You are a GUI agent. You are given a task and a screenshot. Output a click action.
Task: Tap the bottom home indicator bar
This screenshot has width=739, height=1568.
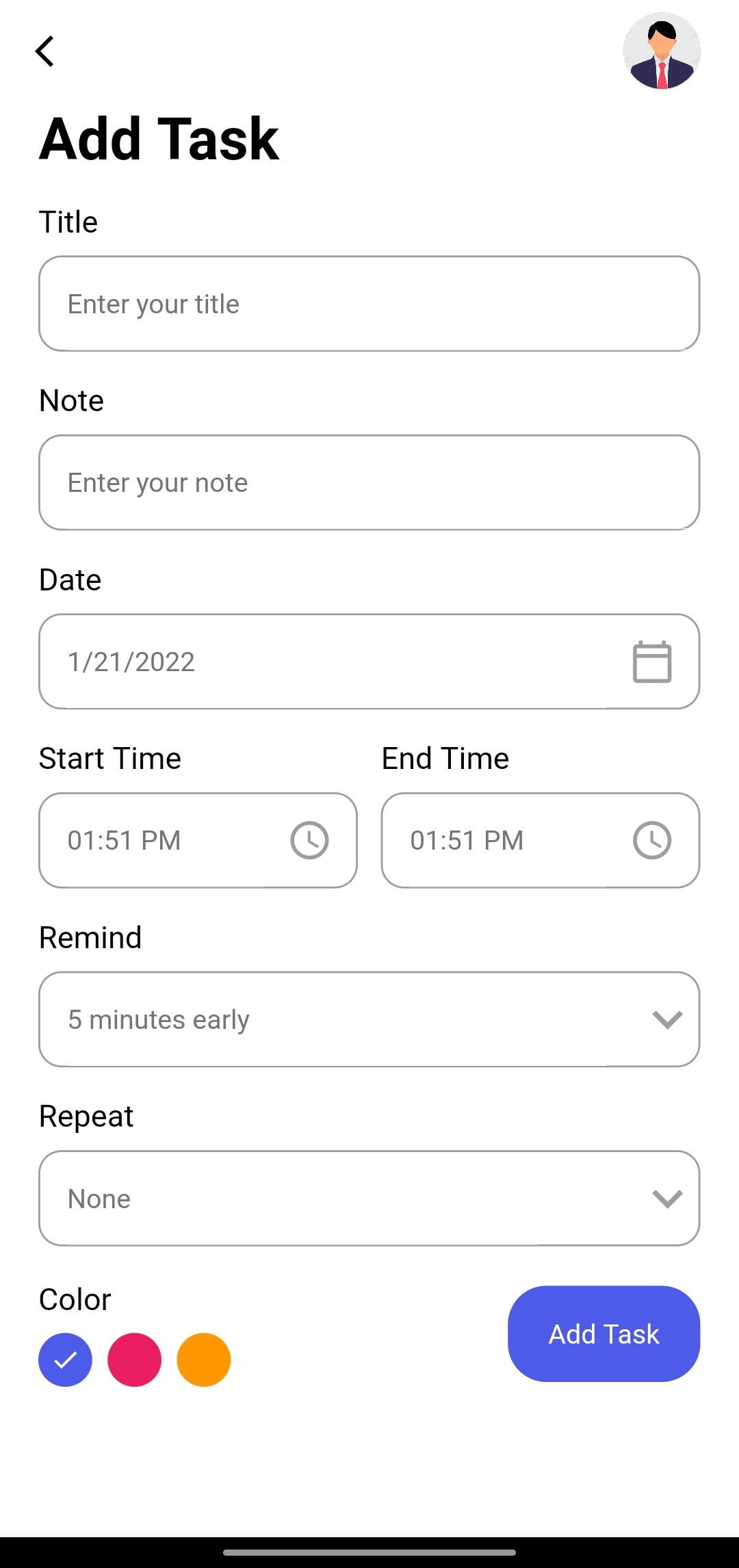click(x=369, y=1552)
